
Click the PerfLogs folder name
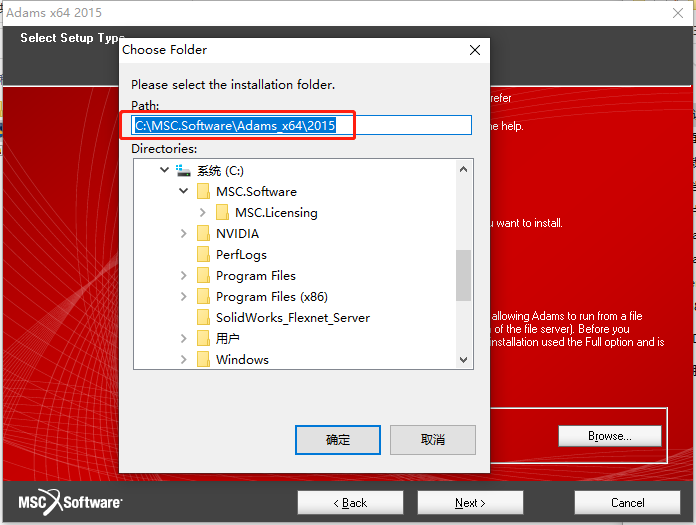241,254
